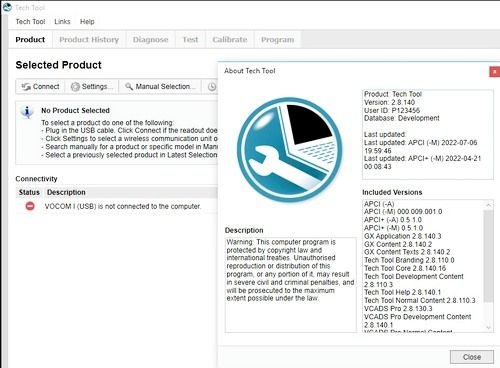Viewport: 500px width, 368px height.
Task: Select 'GX Application 2.8.140.3' entry
Action: [402, 236]
